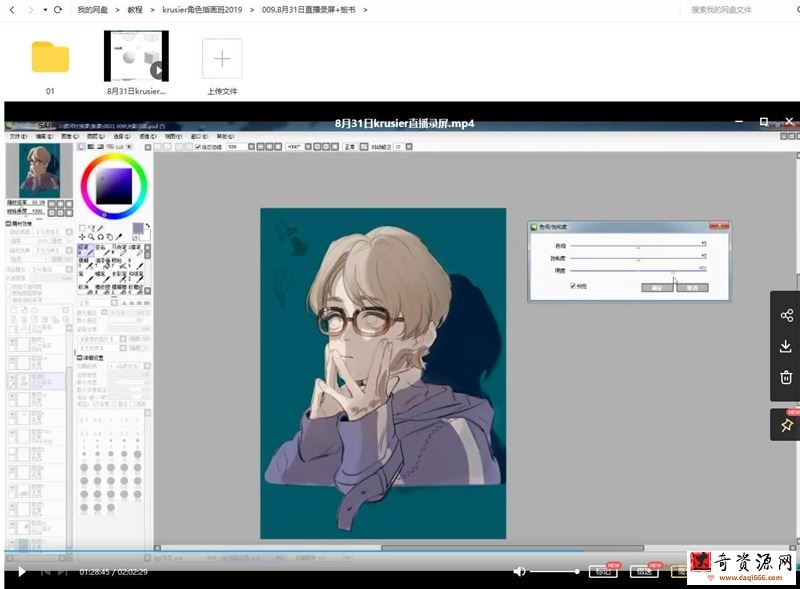This screenshot has height=589, width=800.
Task: Toggle the selection edge checkbox in toolbar
Action: tap(197, 147)
